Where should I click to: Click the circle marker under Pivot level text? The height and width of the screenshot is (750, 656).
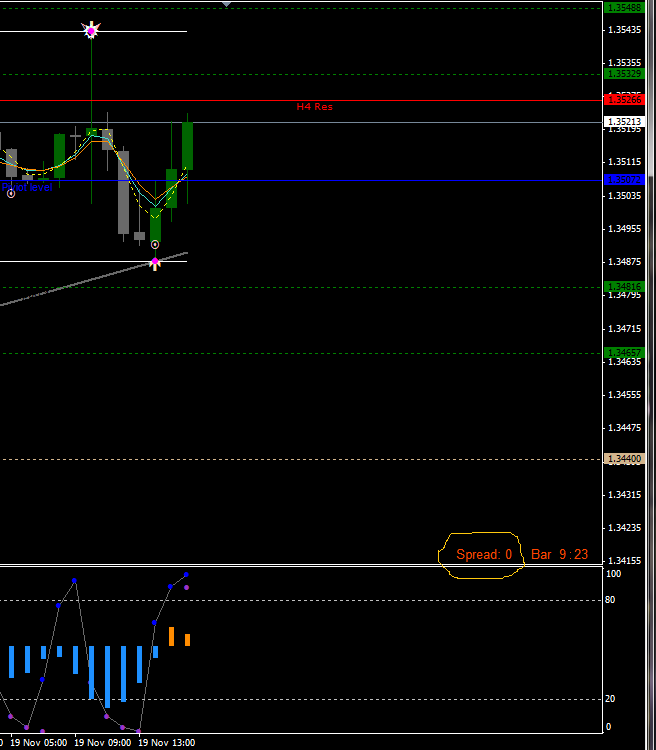(11, 193)
